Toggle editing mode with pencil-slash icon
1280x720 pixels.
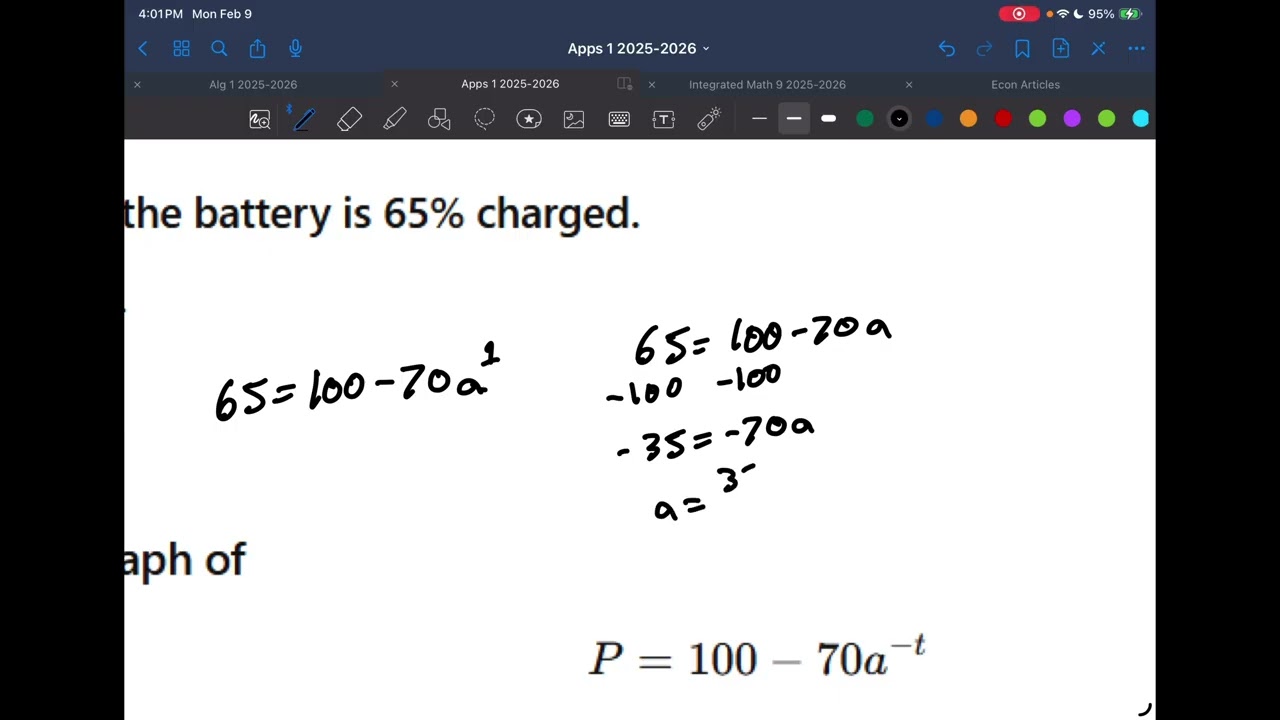(1098, 48)
